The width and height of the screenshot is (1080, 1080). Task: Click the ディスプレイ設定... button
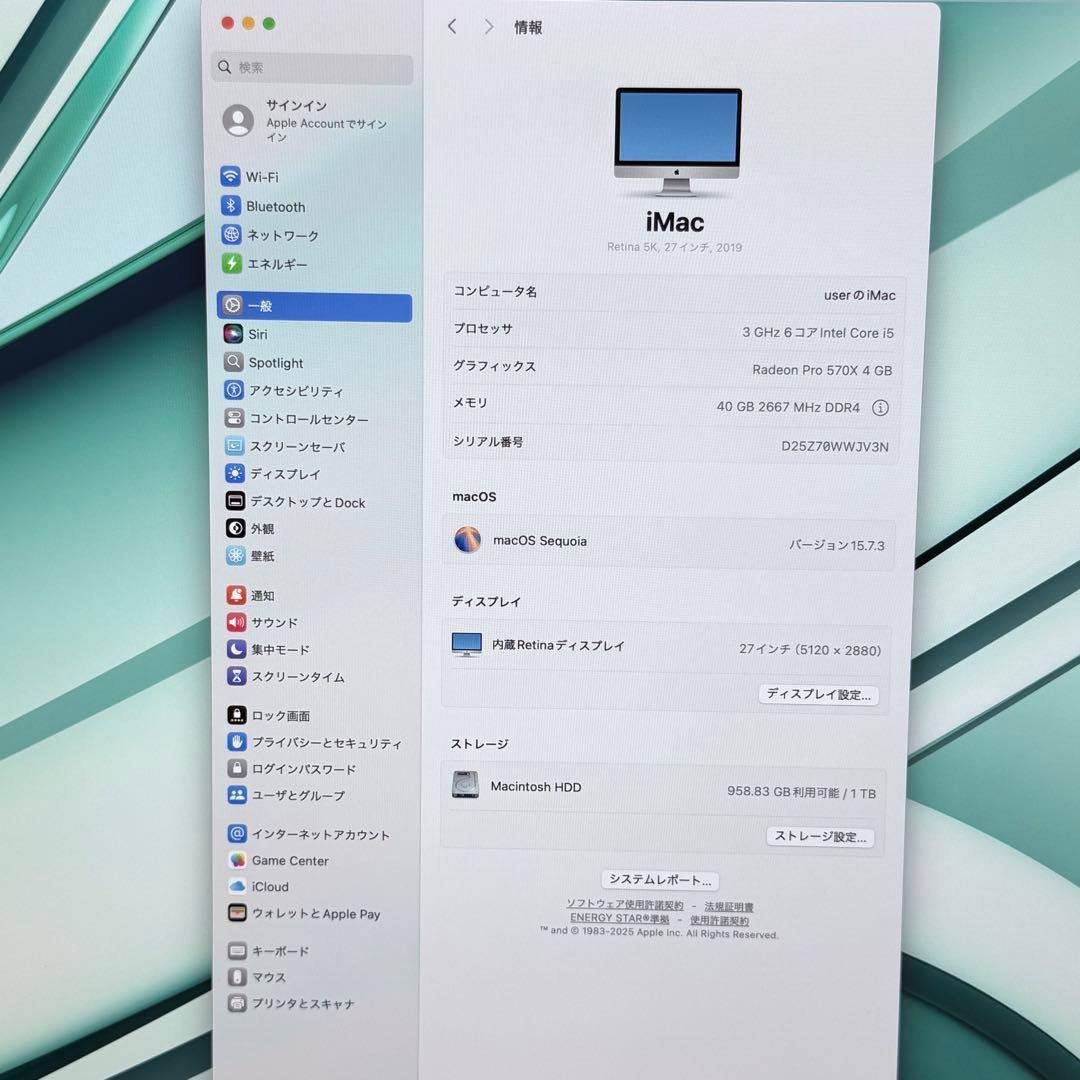click(818, 694)
